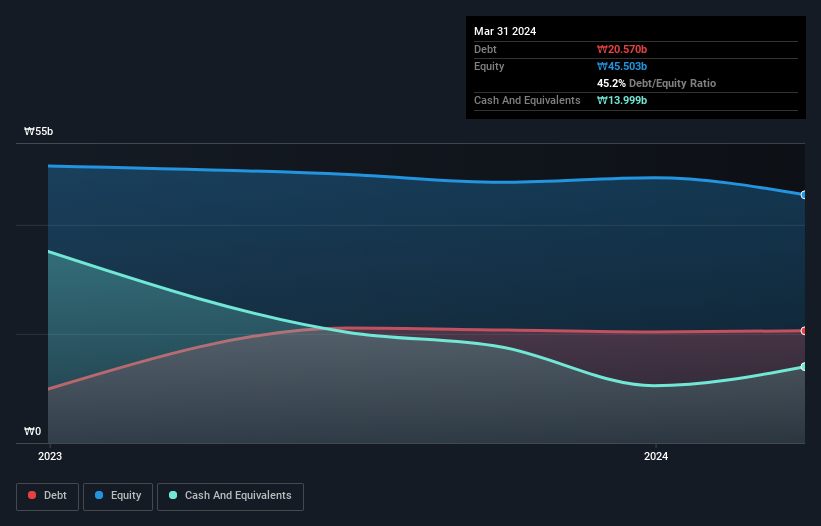Click the Cash And Equivalents tooltip label
The height and width of the screenshot is (526, 821).
527,100
